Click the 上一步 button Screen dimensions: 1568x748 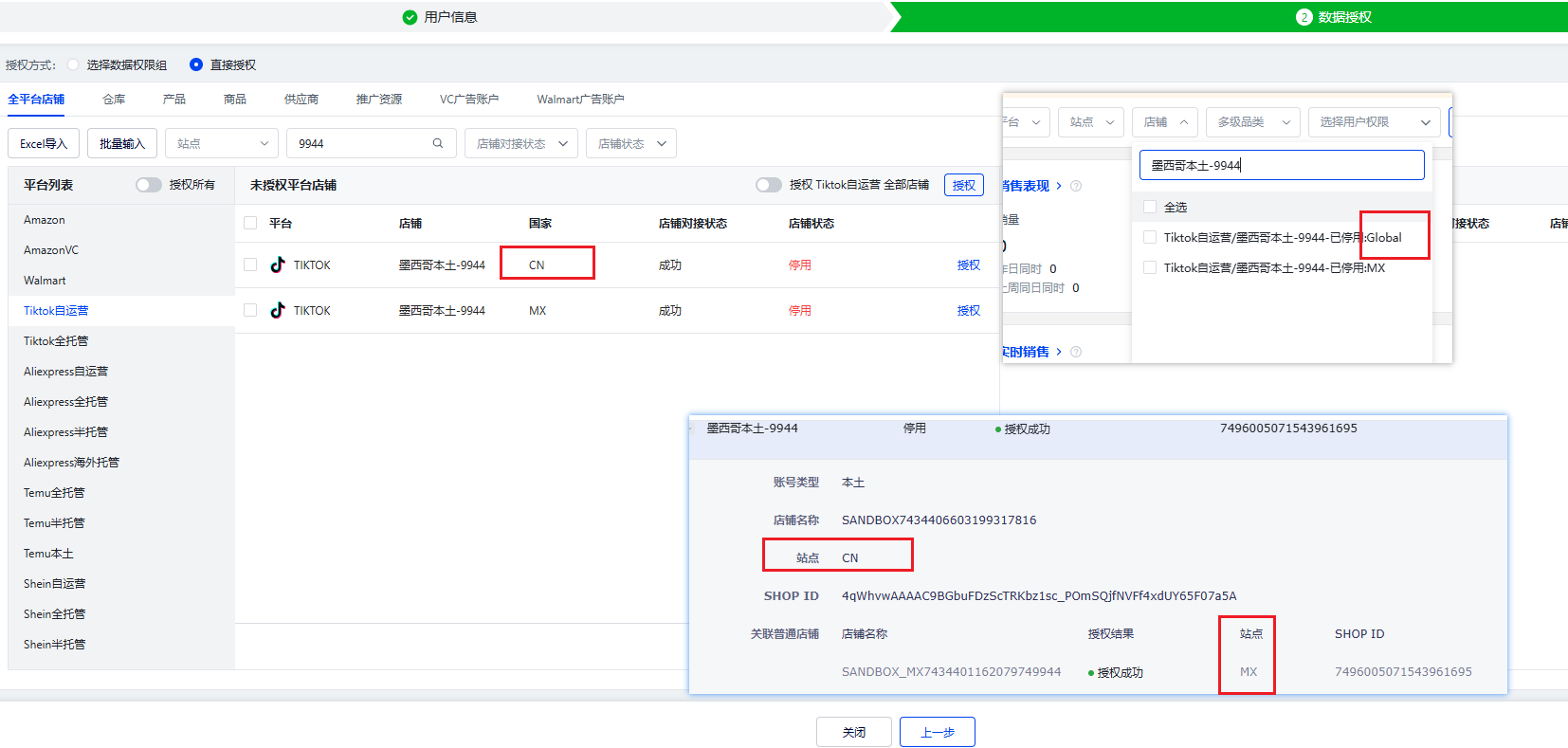[938, 732]
